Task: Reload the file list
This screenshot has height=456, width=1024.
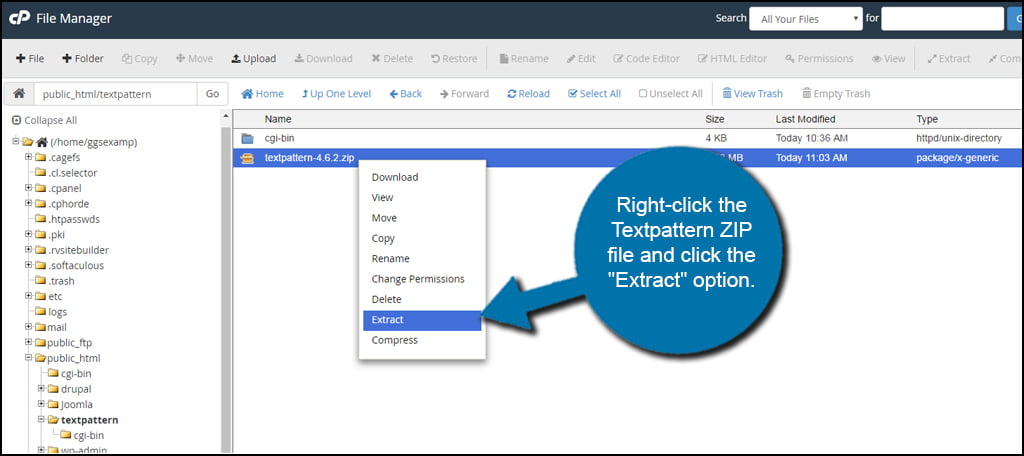Action: (x=528, y=94)
